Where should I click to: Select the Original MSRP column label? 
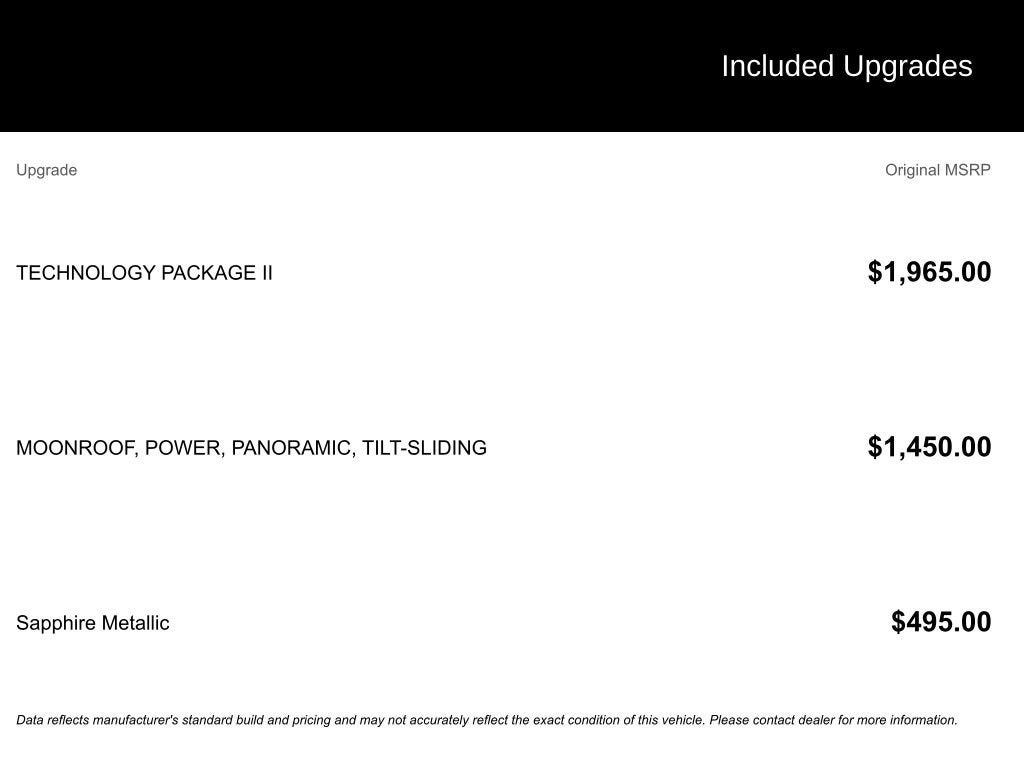pyautogui.click(x=937, y=170)
